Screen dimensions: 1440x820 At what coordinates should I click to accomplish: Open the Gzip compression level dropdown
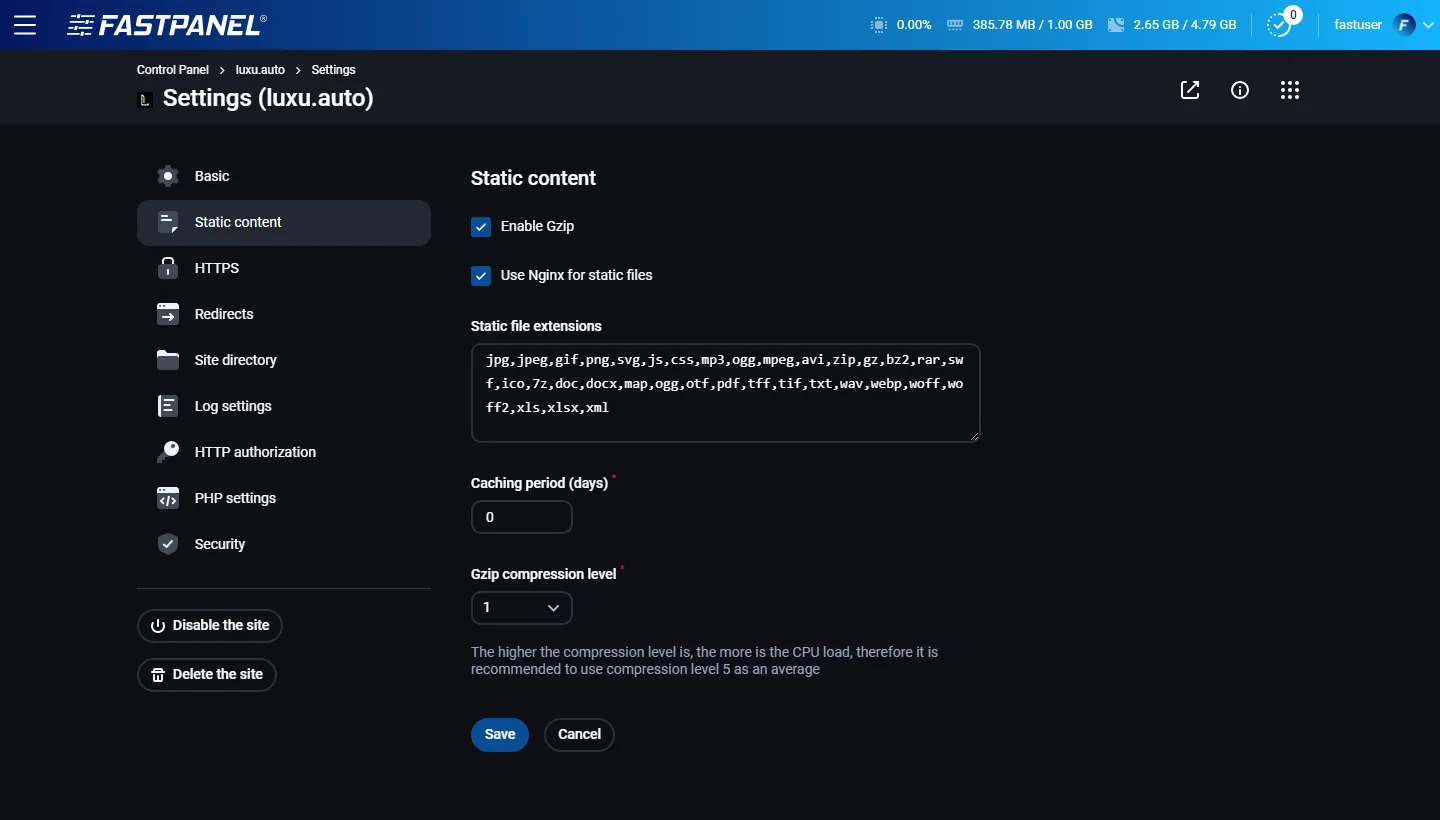(522, 608)
